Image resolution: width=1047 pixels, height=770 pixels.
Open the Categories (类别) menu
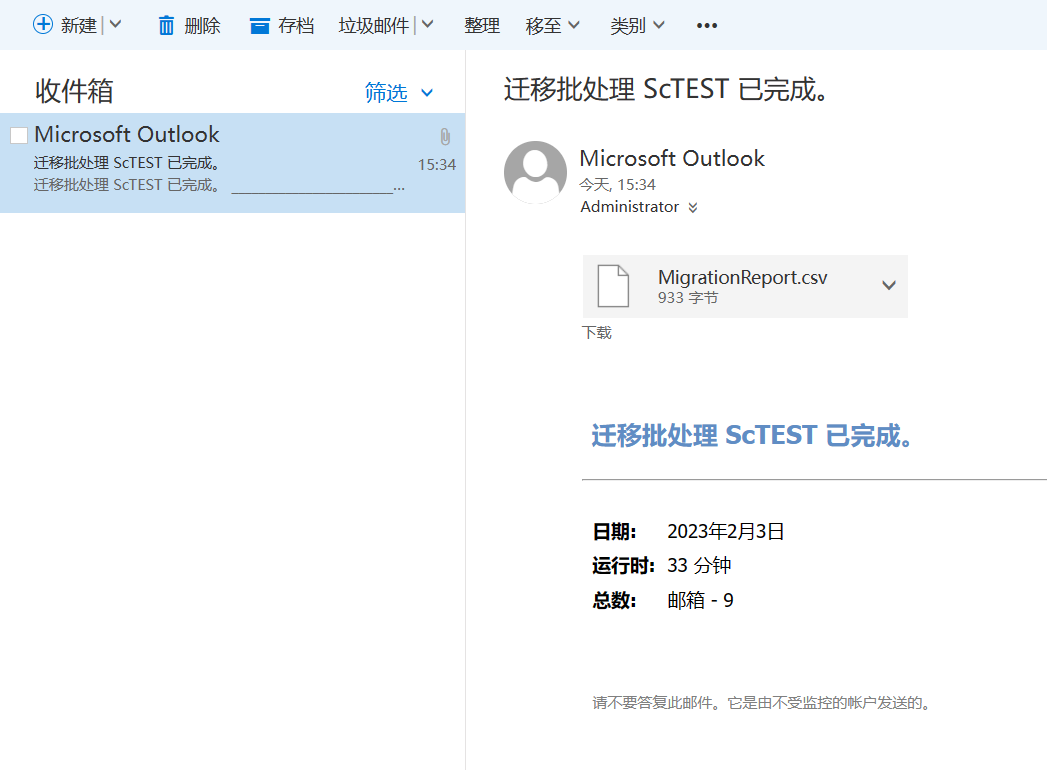pyautogui.click(x=637, y=25)
